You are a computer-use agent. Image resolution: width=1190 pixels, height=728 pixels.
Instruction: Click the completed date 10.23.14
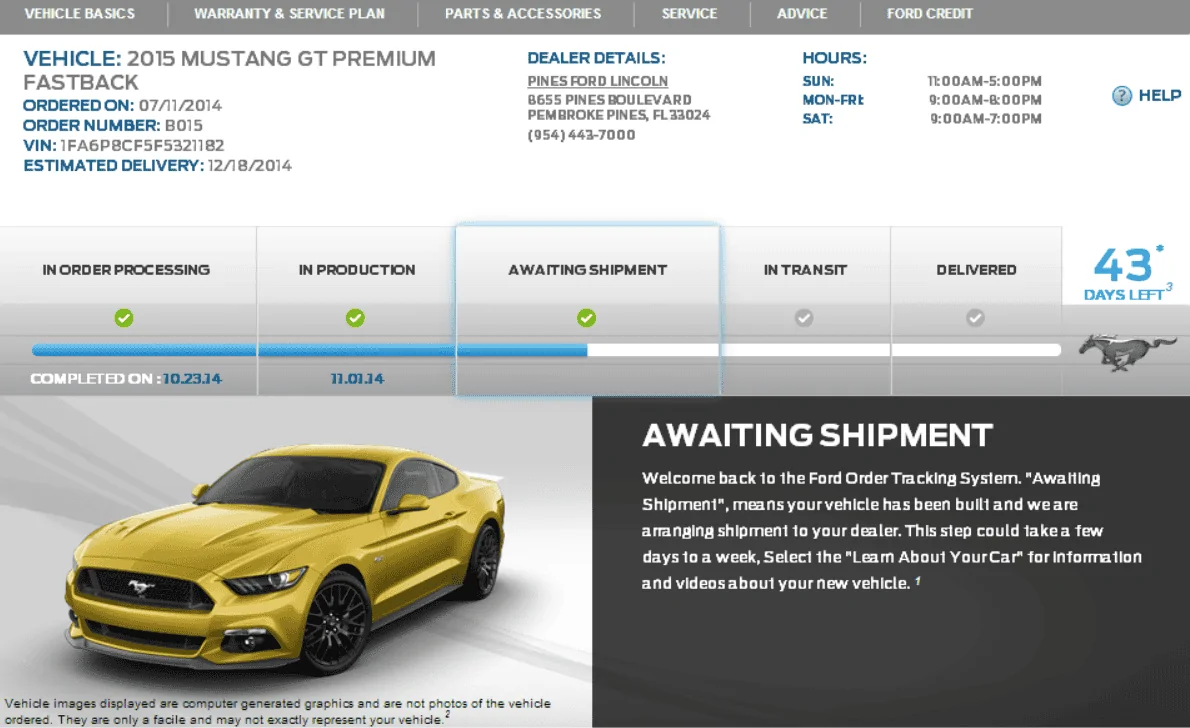(x=192, y=379)
